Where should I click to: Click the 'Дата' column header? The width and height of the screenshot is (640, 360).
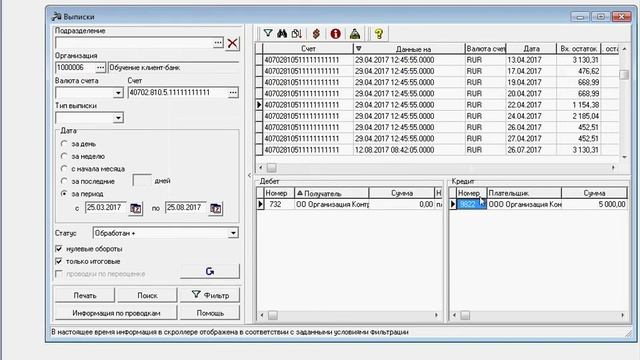coord(531,49)
